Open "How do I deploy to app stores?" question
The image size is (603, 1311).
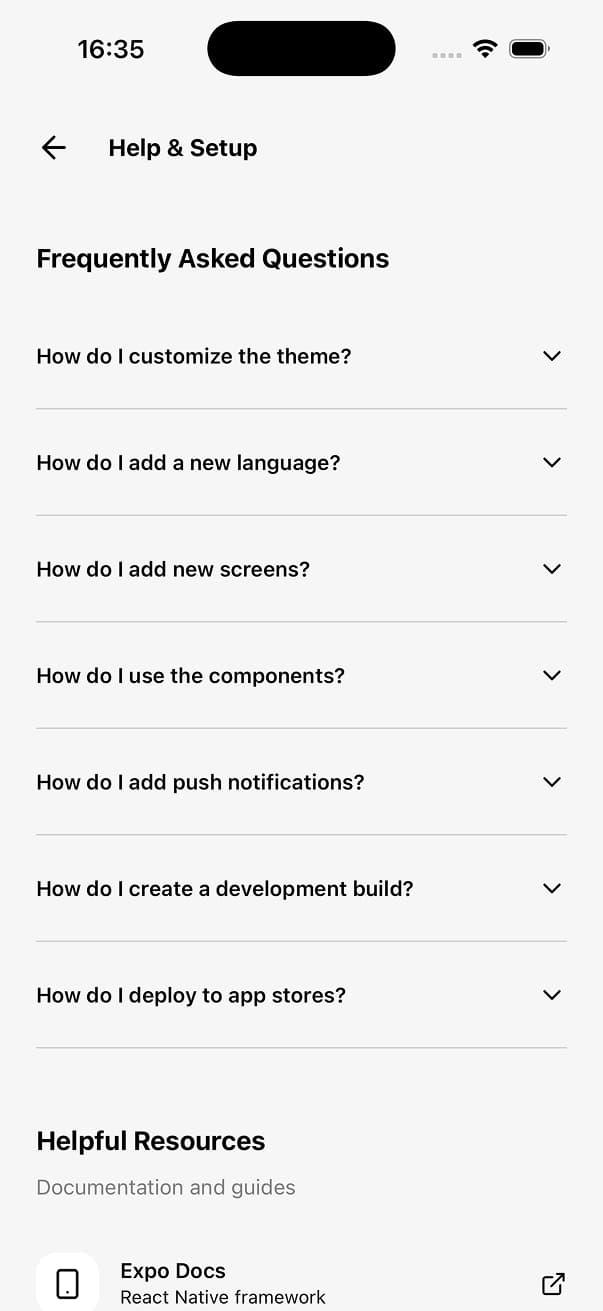coord(191,995)
